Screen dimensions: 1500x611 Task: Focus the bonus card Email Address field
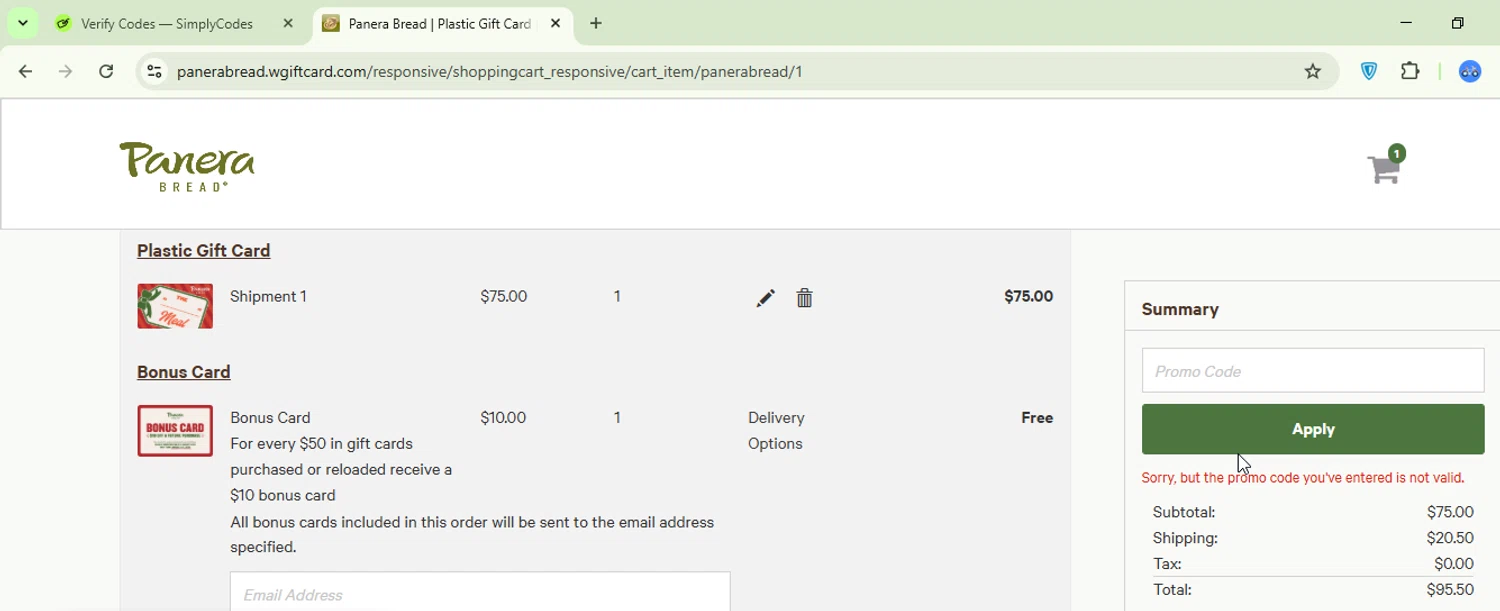[480, 592]
